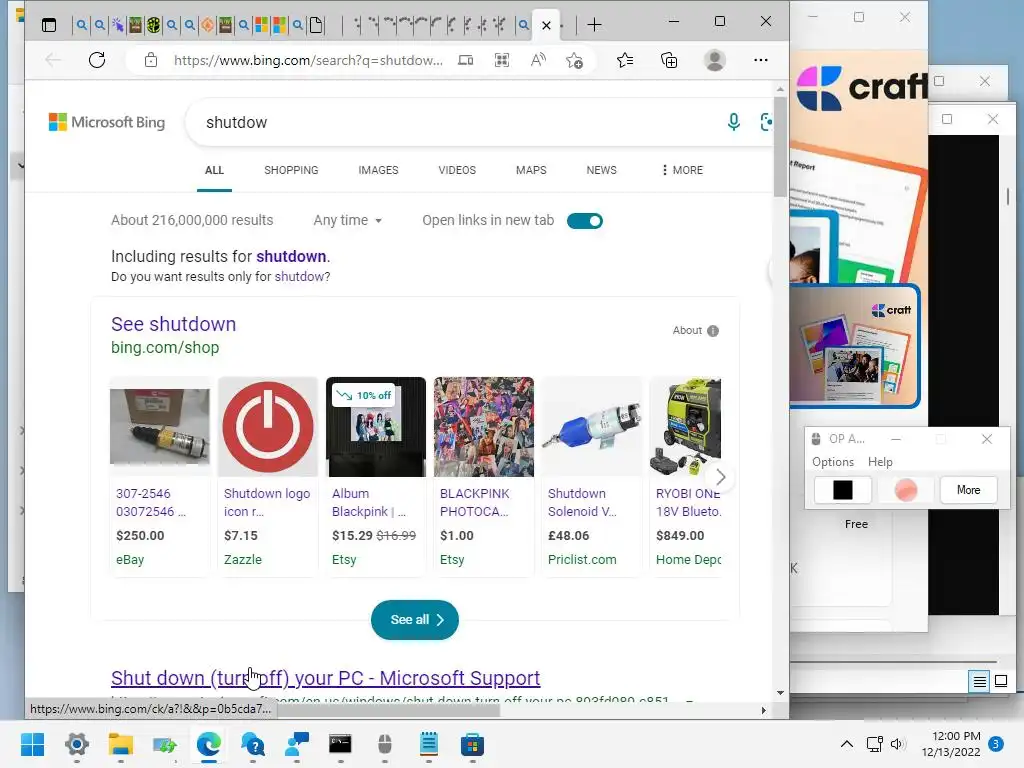Click the browser address bar URL

(308, 61)
